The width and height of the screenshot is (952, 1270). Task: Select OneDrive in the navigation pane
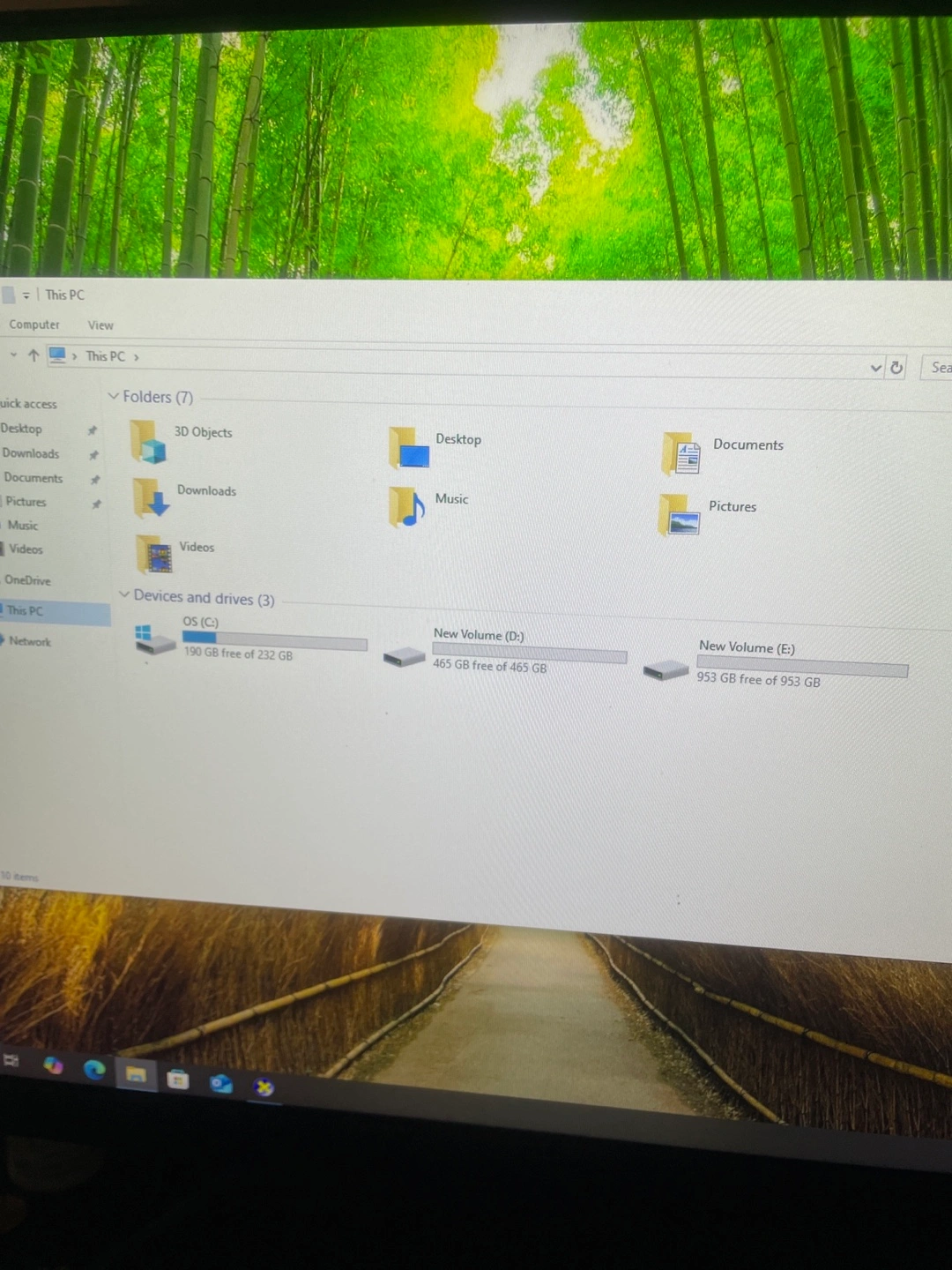(27, 580)
